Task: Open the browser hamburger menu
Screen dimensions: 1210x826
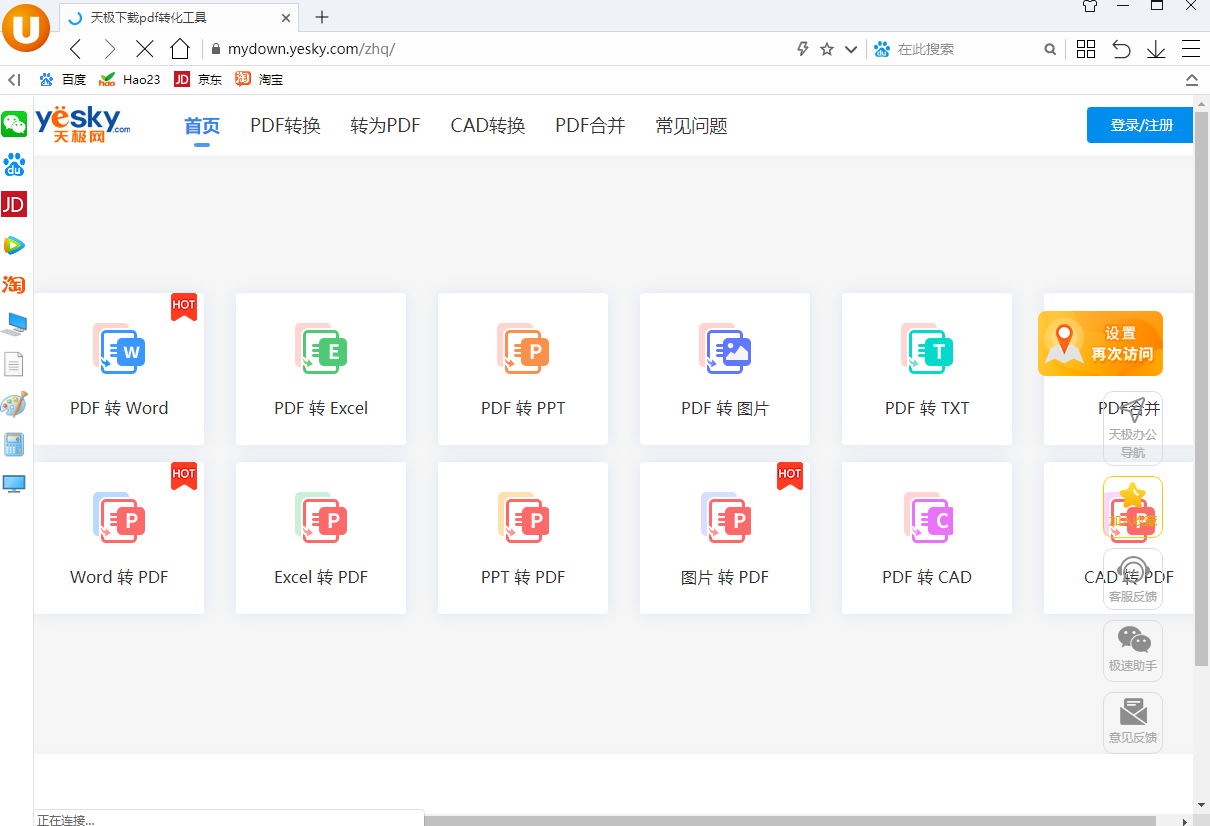Action: (x=1191, y=49)
